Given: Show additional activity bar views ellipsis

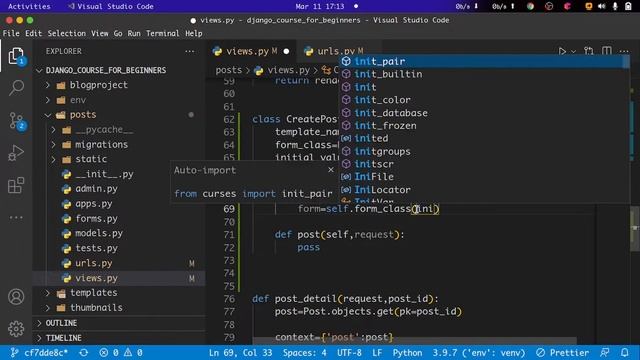Looking at the screenshot, I should pyautogui.click(x=16, y=218).
